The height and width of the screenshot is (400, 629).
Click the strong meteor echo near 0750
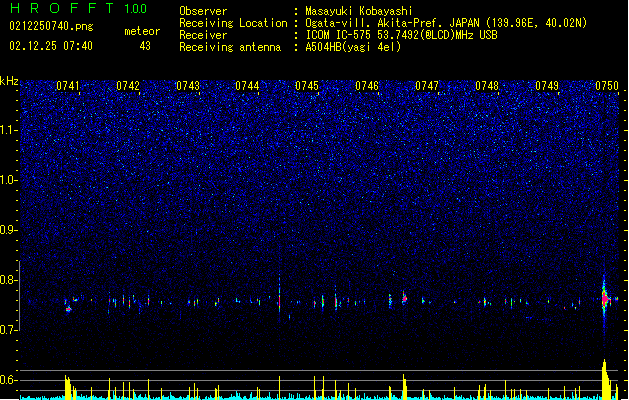(605, 299)
